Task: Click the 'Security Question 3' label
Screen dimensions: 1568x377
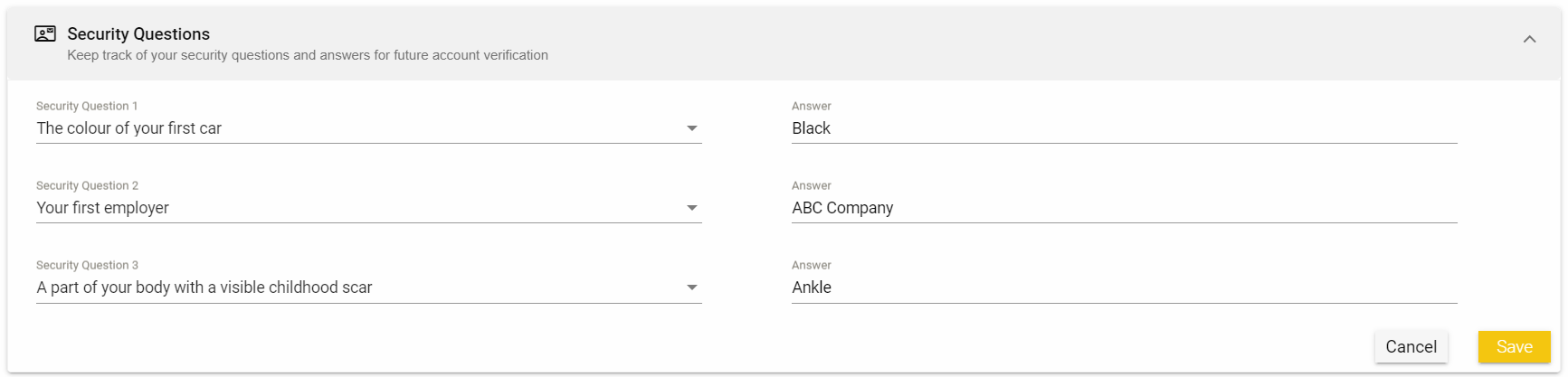Action: (87, 265)
